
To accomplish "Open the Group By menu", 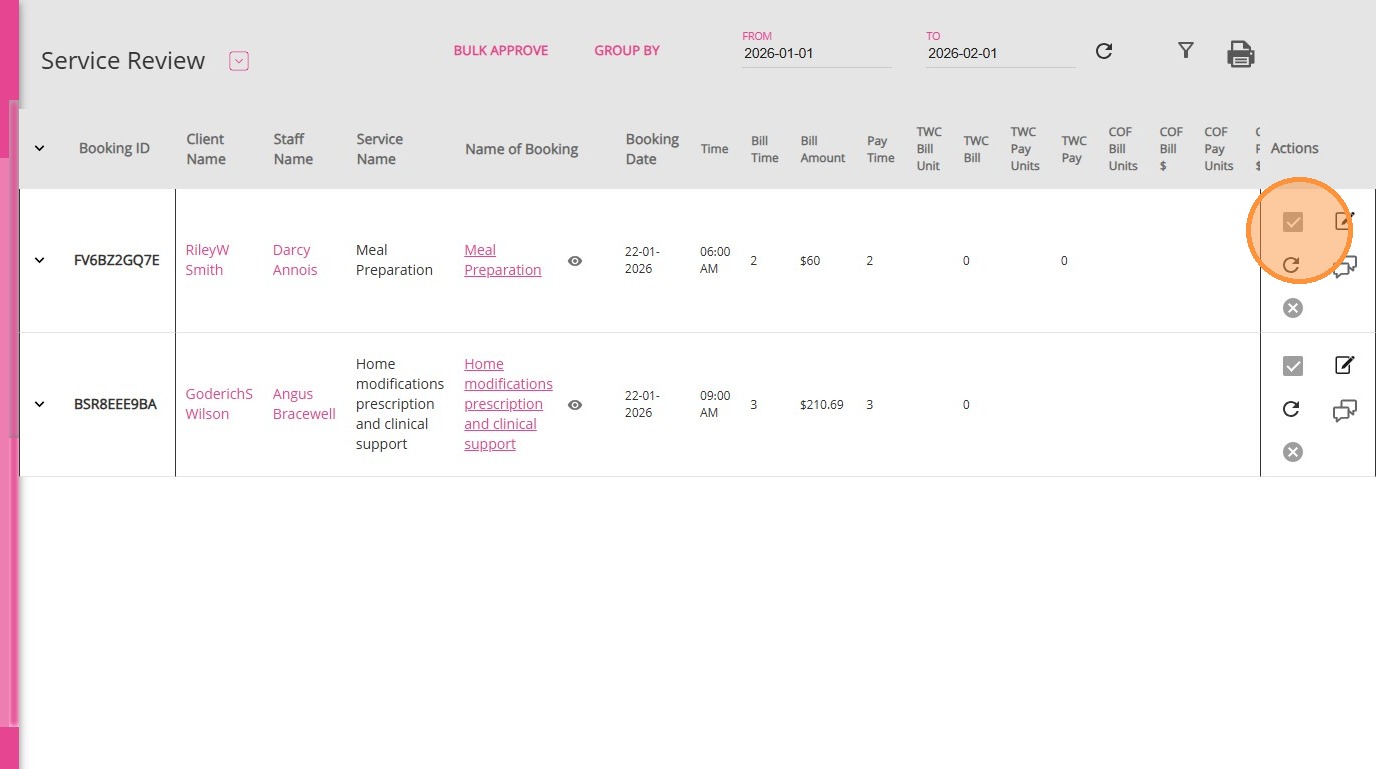I will pyautogui.click(x=626, y=51).
